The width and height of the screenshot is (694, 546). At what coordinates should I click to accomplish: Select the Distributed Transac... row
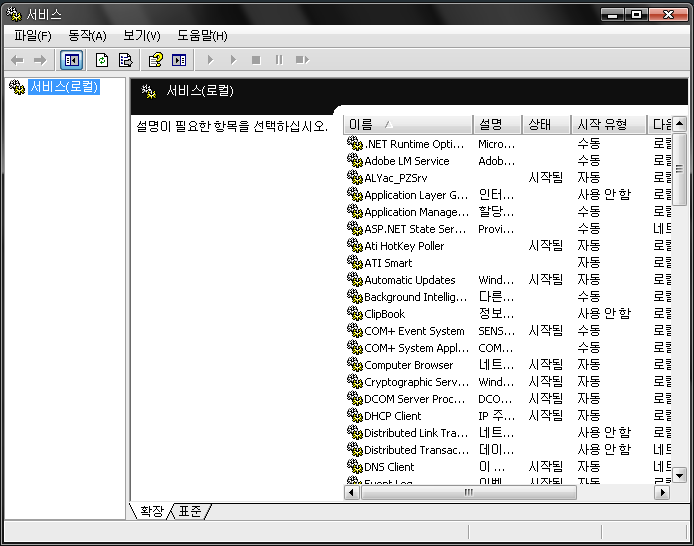(x=508, y=449)
